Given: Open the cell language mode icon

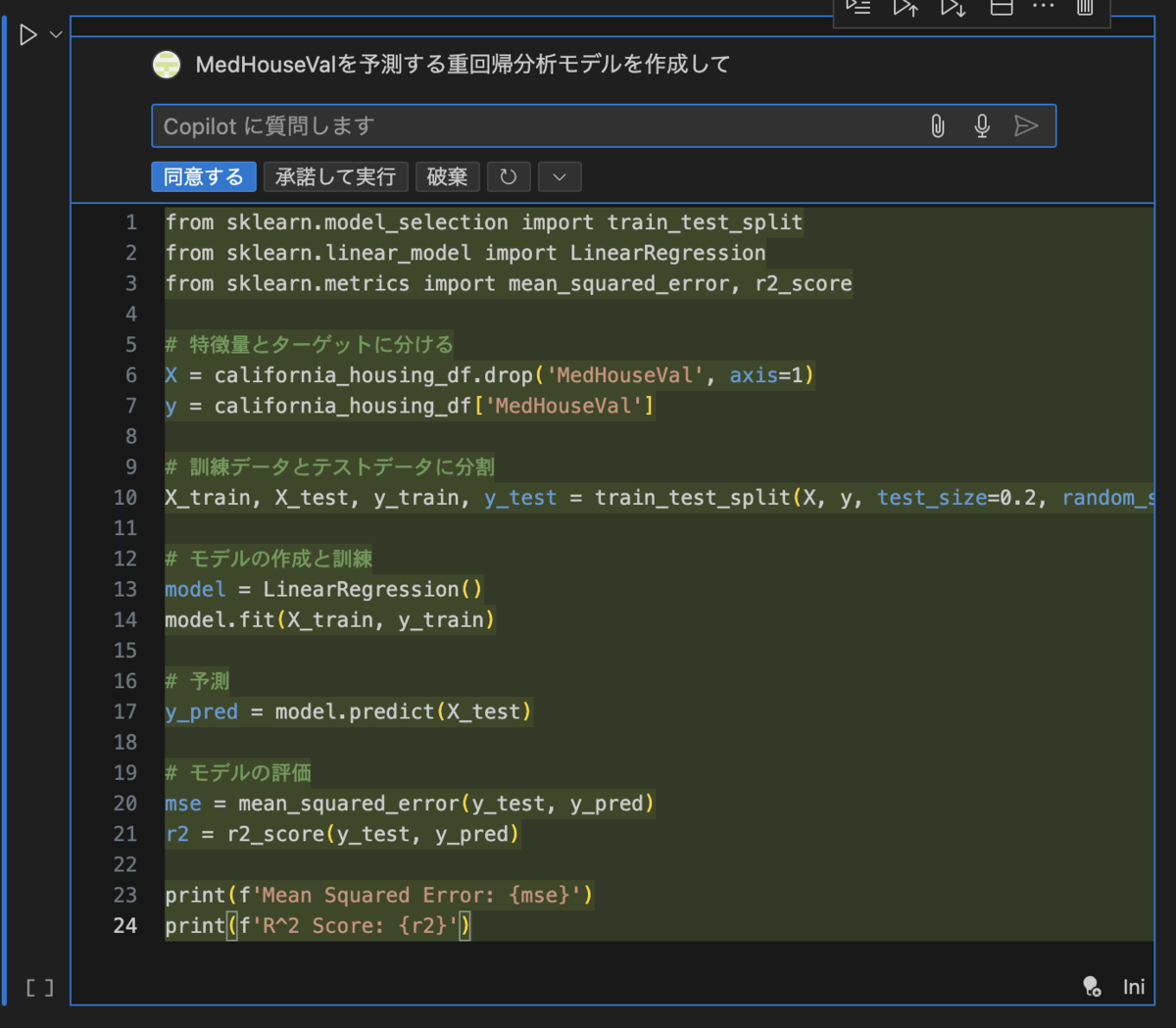Looking at the screenshot, I should click(1092, 987).
